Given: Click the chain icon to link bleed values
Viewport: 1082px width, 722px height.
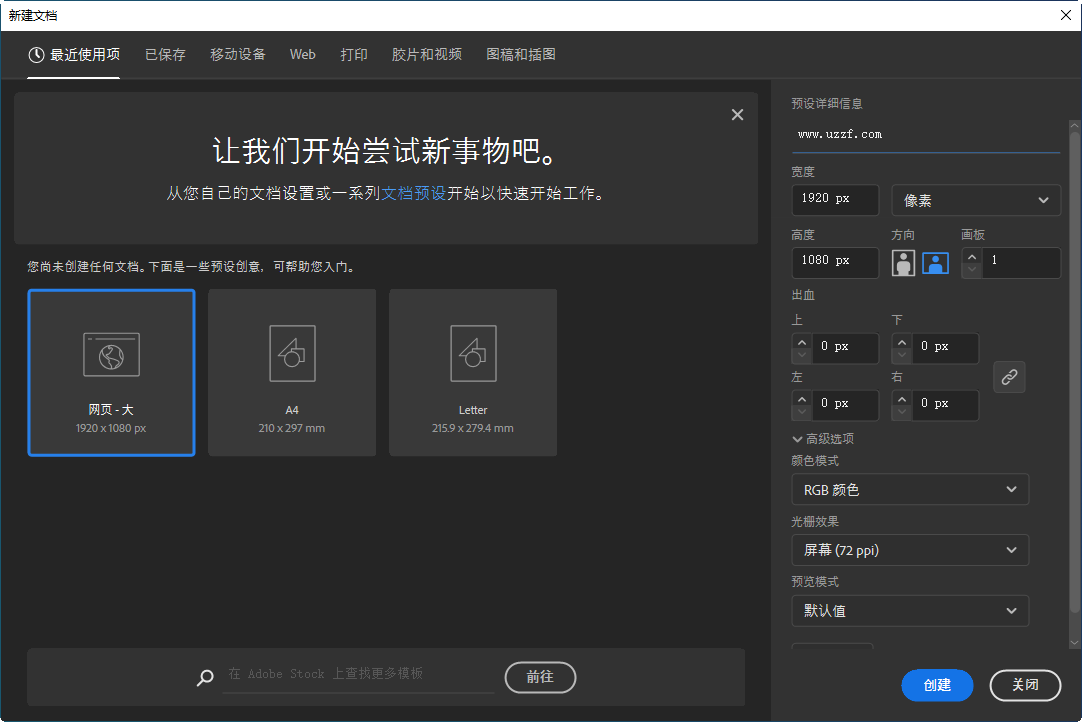Looking at the screenshot, I should (1009, 376).
